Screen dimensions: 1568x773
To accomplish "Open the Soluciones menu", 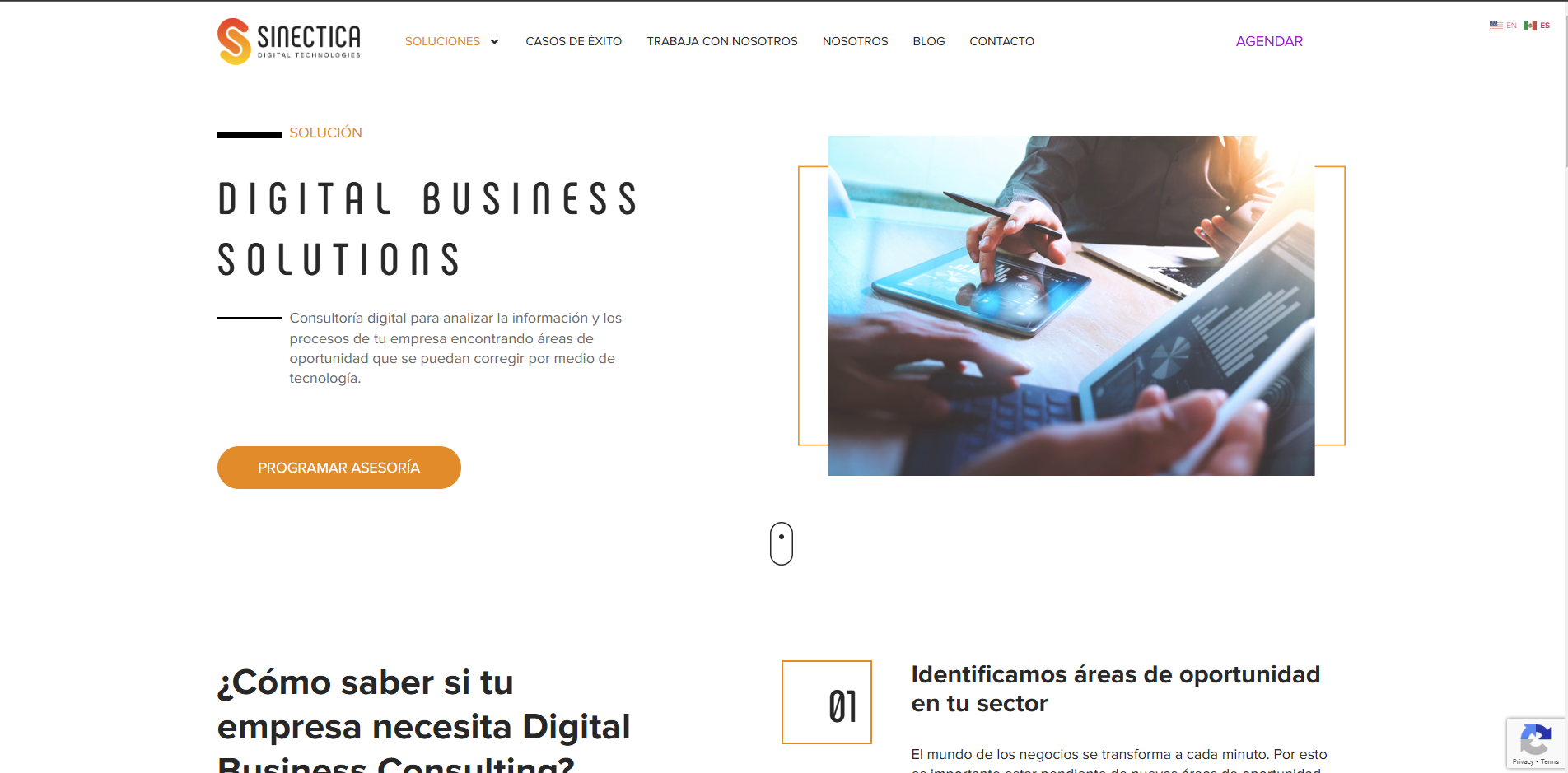I will [x=442, y=41].
